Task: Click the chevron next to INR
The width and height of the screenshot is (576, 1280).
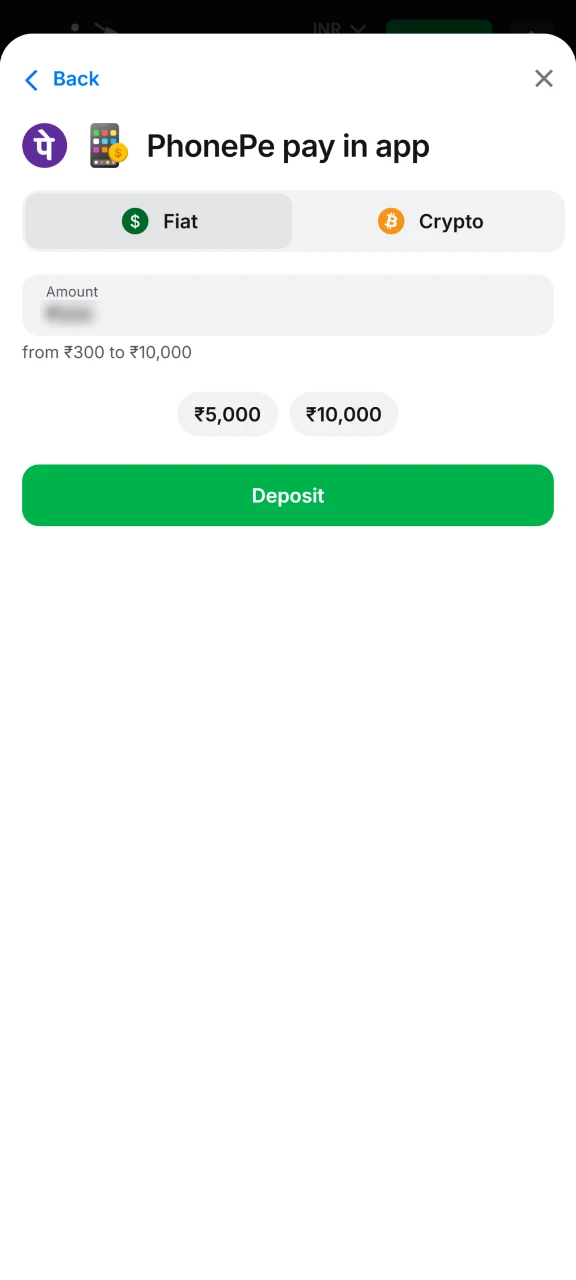Action: 359,28
